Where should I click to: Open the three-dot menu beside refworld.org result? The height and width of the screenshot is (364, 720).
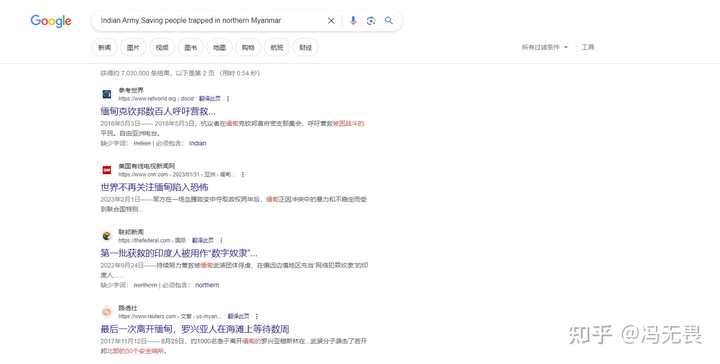(228, 99)
